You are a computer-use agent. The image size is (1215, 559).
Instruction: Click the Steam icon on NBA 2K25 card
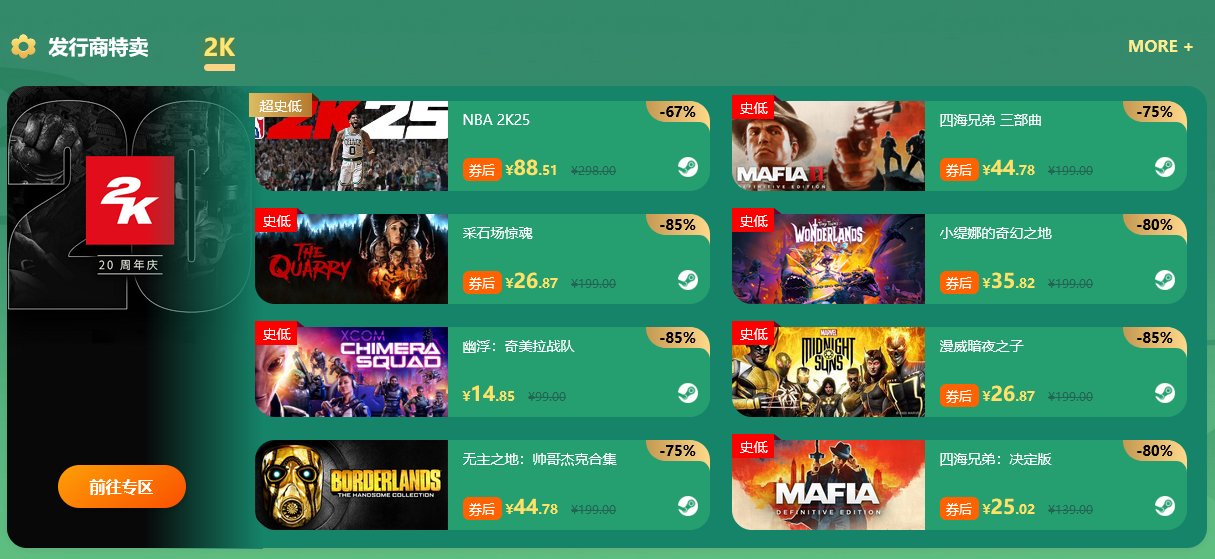click(687, 167)
